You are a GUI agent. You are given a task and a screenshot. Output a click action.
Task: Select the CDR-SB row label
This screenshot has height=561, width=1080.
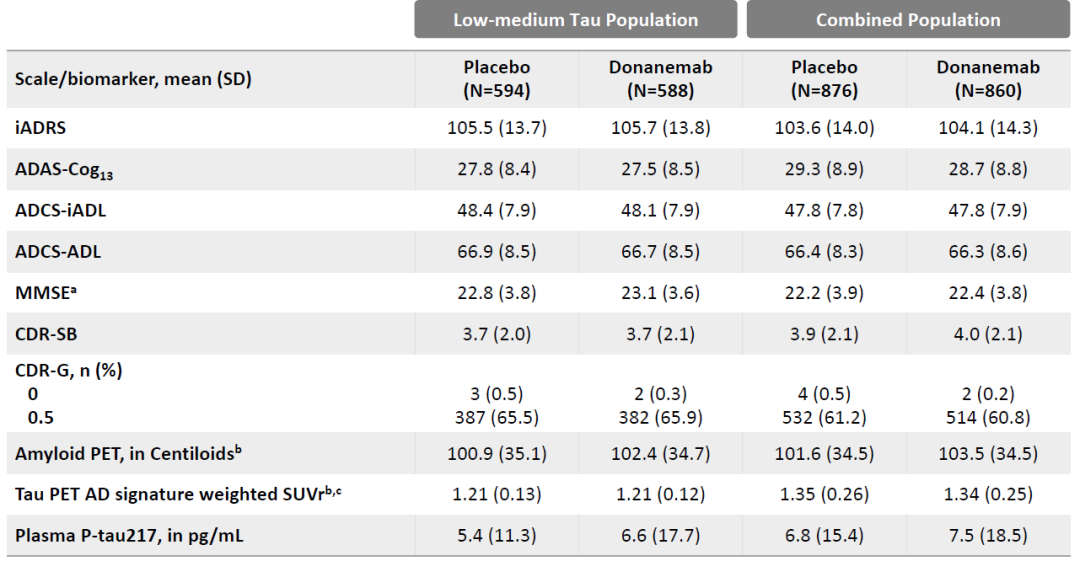45,333
